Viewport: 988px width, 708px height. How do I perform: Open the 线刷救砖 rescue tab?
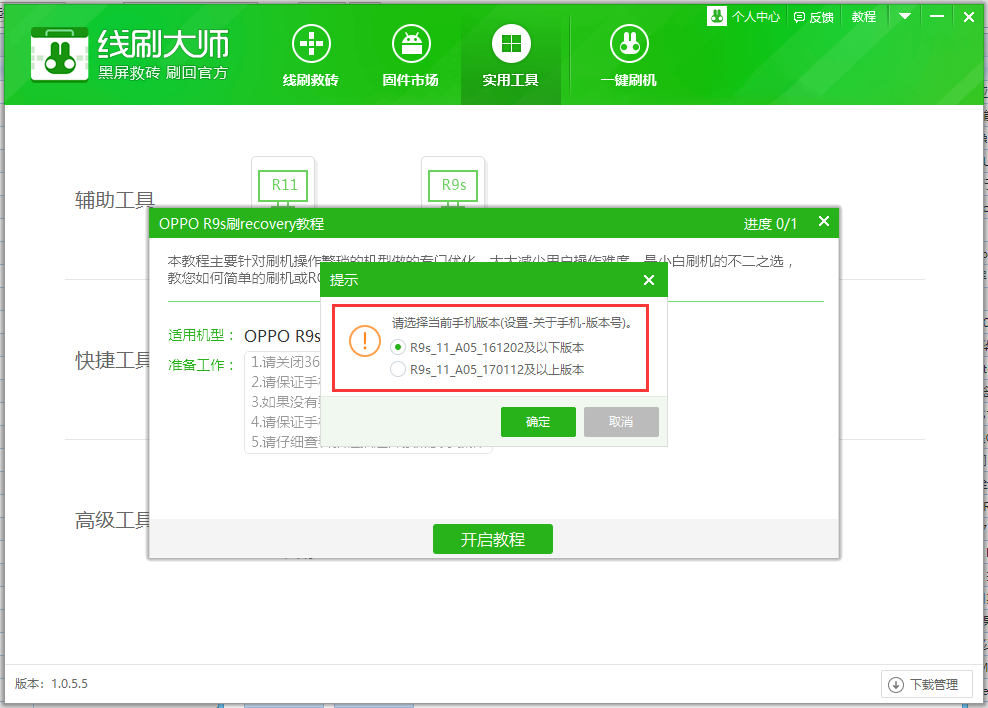point(311,55)
